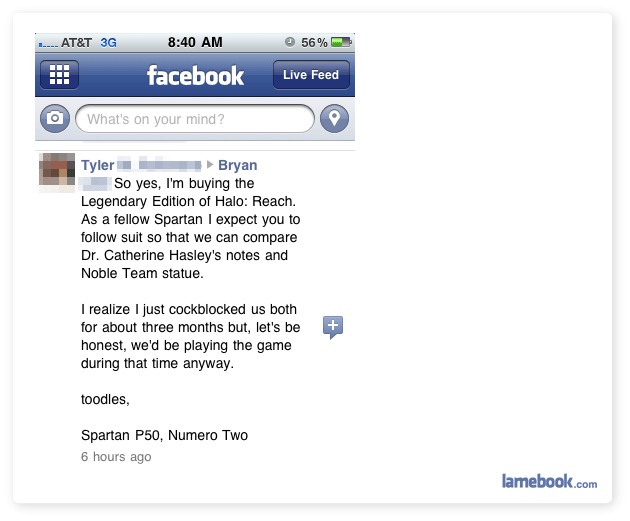Click the "What's on your mind?" field
The height and width of the screenshot is (521, 630).
195,119
